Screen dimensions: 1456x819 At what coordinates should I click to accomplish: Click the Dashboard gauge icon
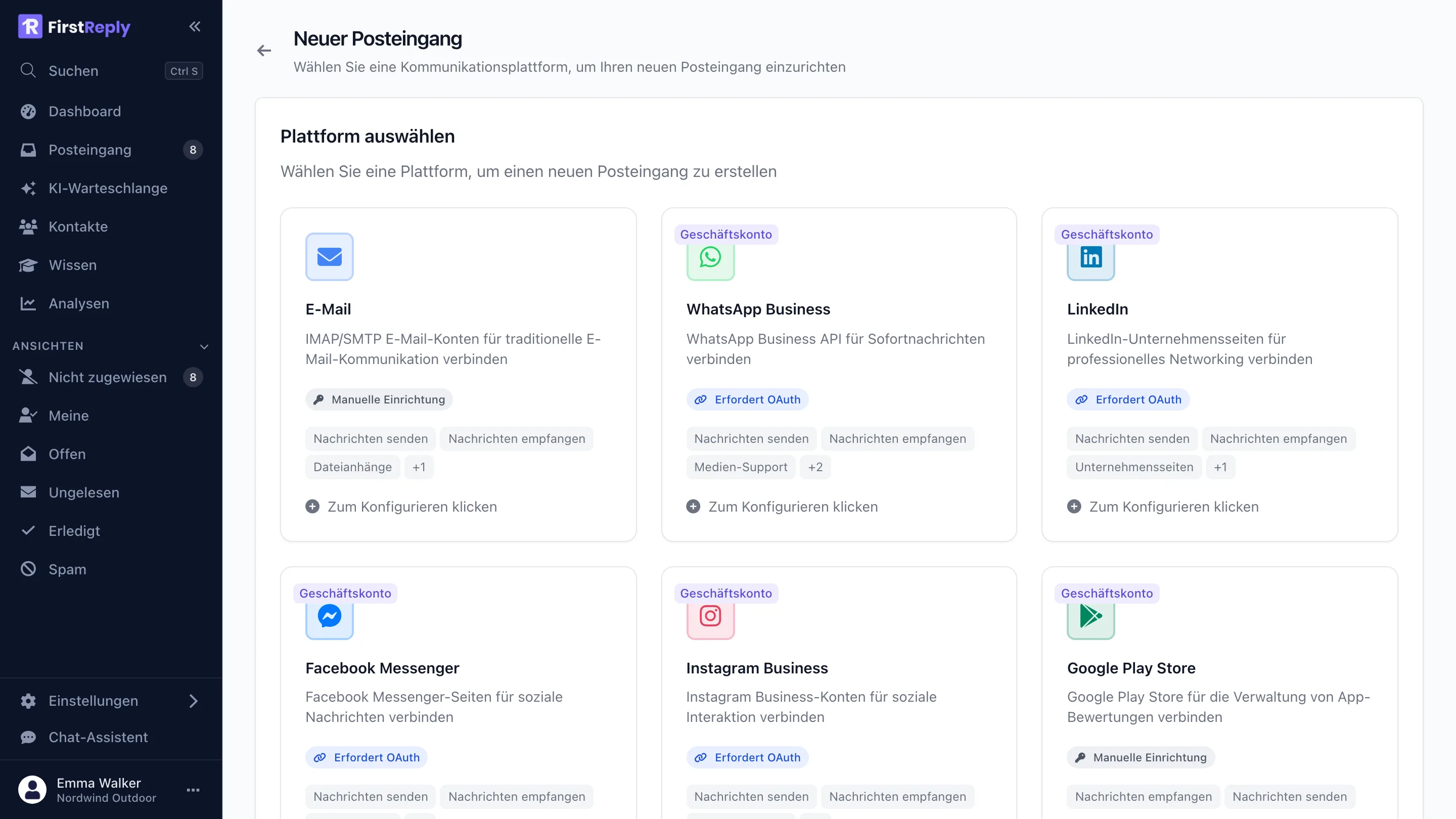click(28, 111)
